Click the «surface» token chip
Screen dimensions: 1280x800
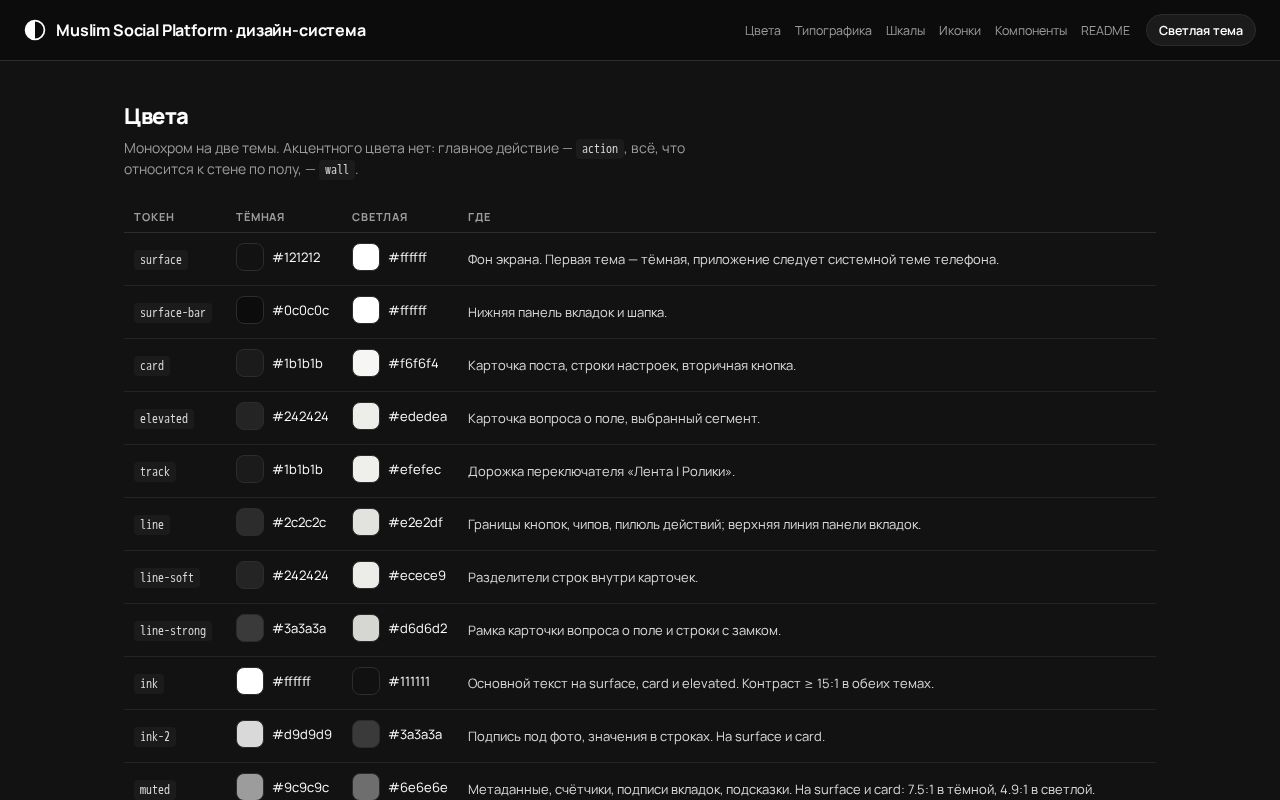pos(161,260)
